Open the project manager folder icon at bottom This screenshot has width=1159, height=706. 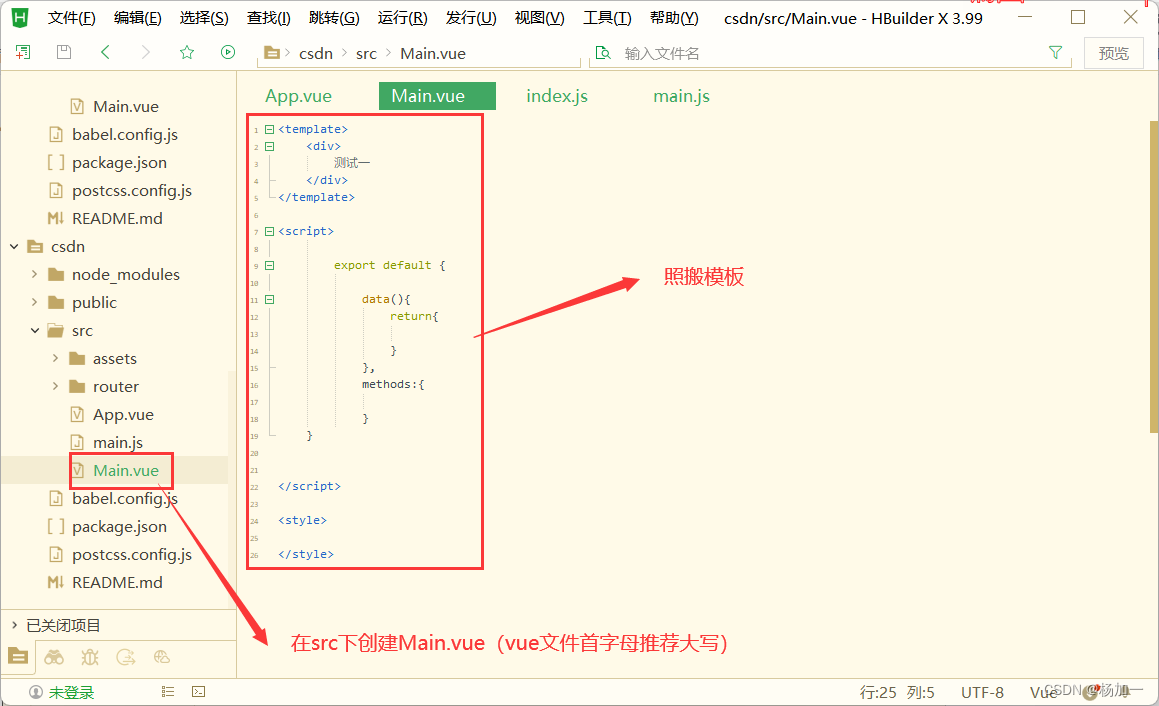(x=18, y=656)
